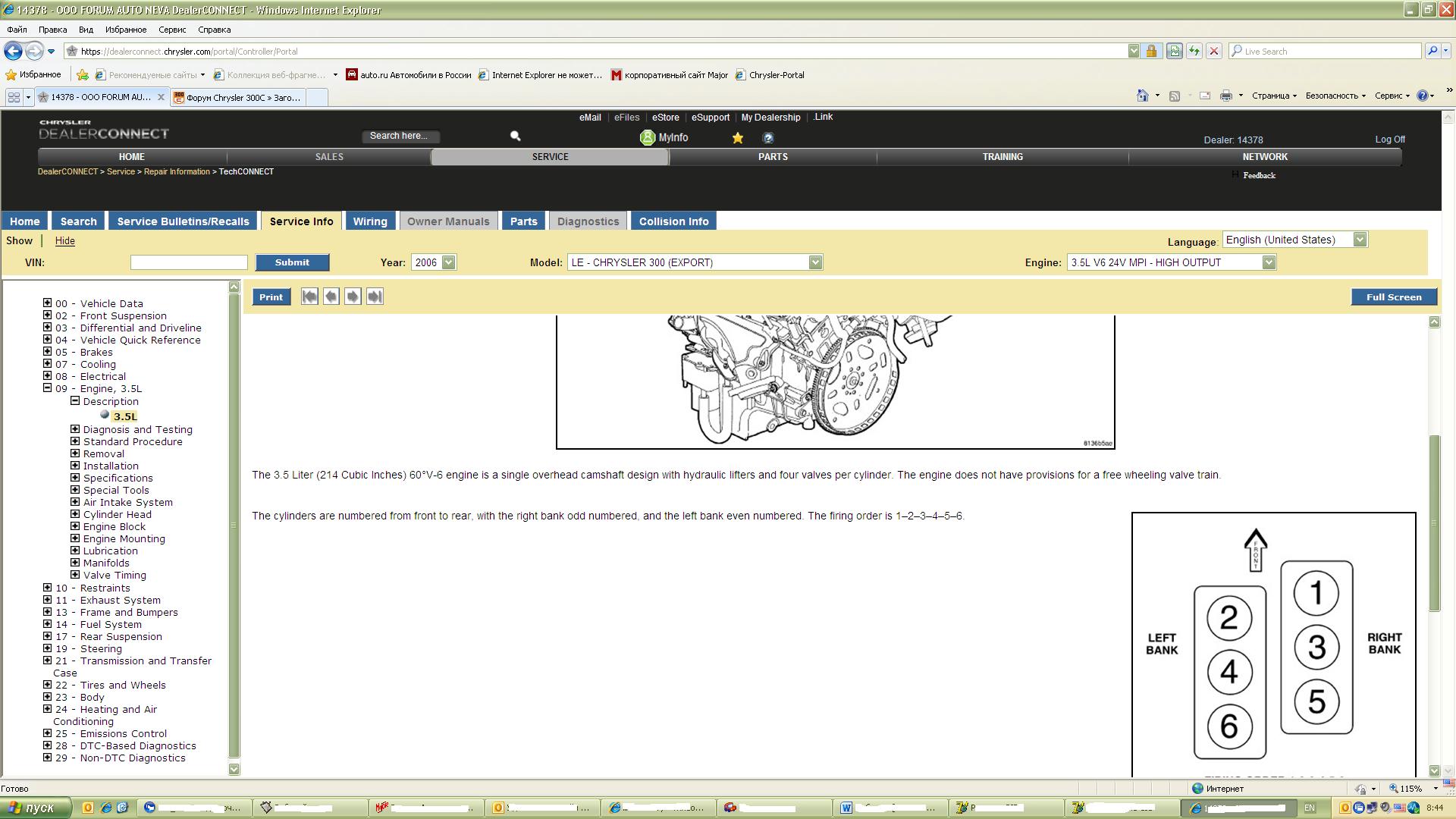Open the Parts tab
1456x819 pixels.
click(523, 221)
